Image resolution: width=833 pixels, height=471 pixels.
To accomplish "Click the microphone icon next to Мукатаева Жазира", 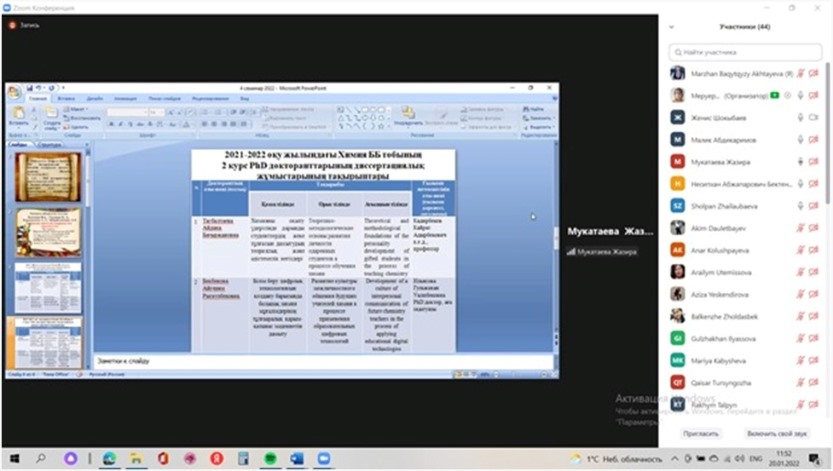I will [801, 161].
